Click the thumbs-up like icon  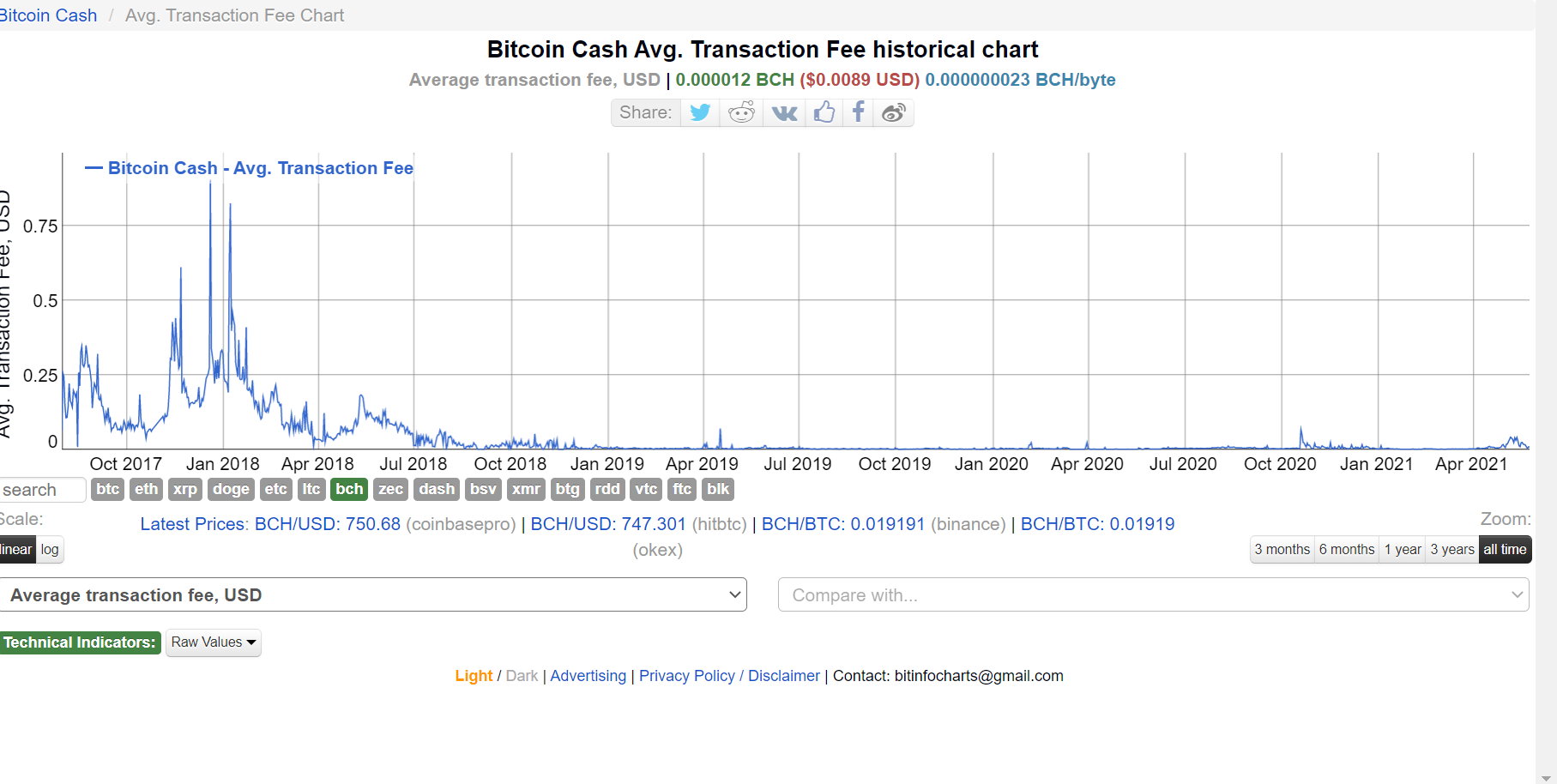(x=824, y=112)
